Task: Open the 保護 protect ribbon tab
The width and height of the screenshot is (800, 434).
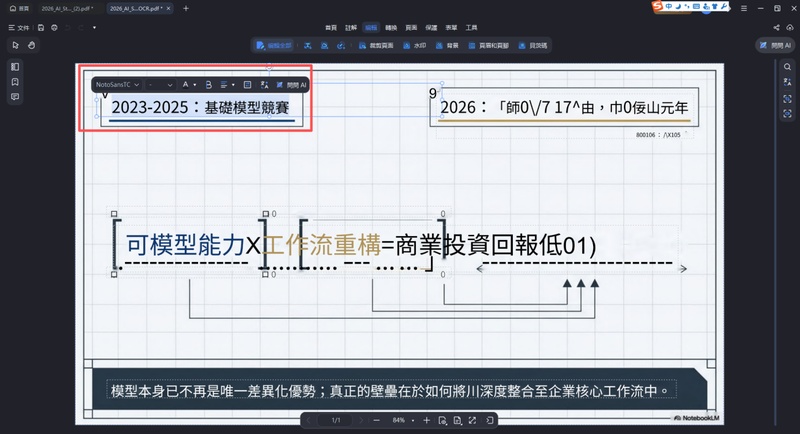Action: point(431,28)
